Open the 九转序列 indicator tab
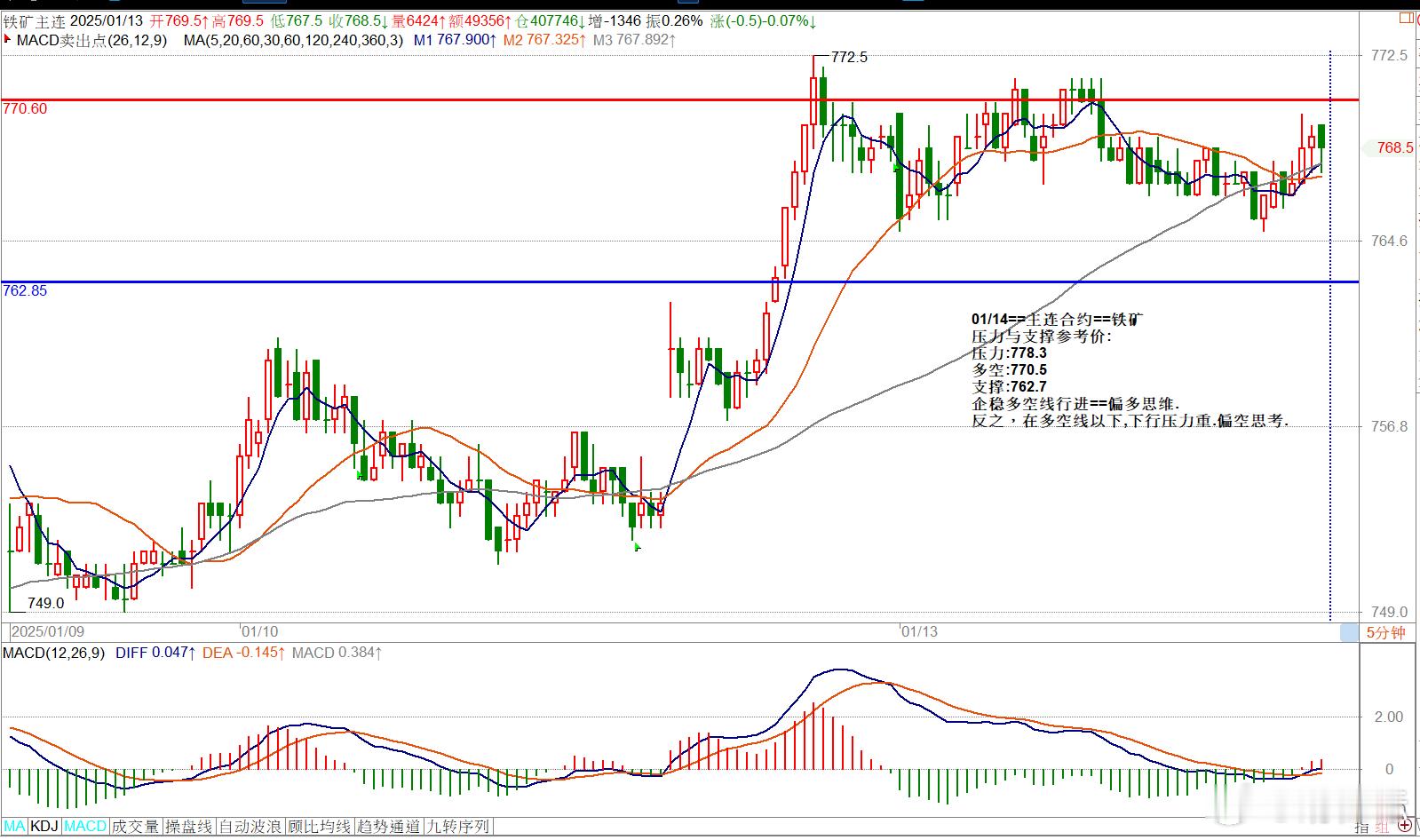Screen dimensions: 1420x840 point(457,827)
